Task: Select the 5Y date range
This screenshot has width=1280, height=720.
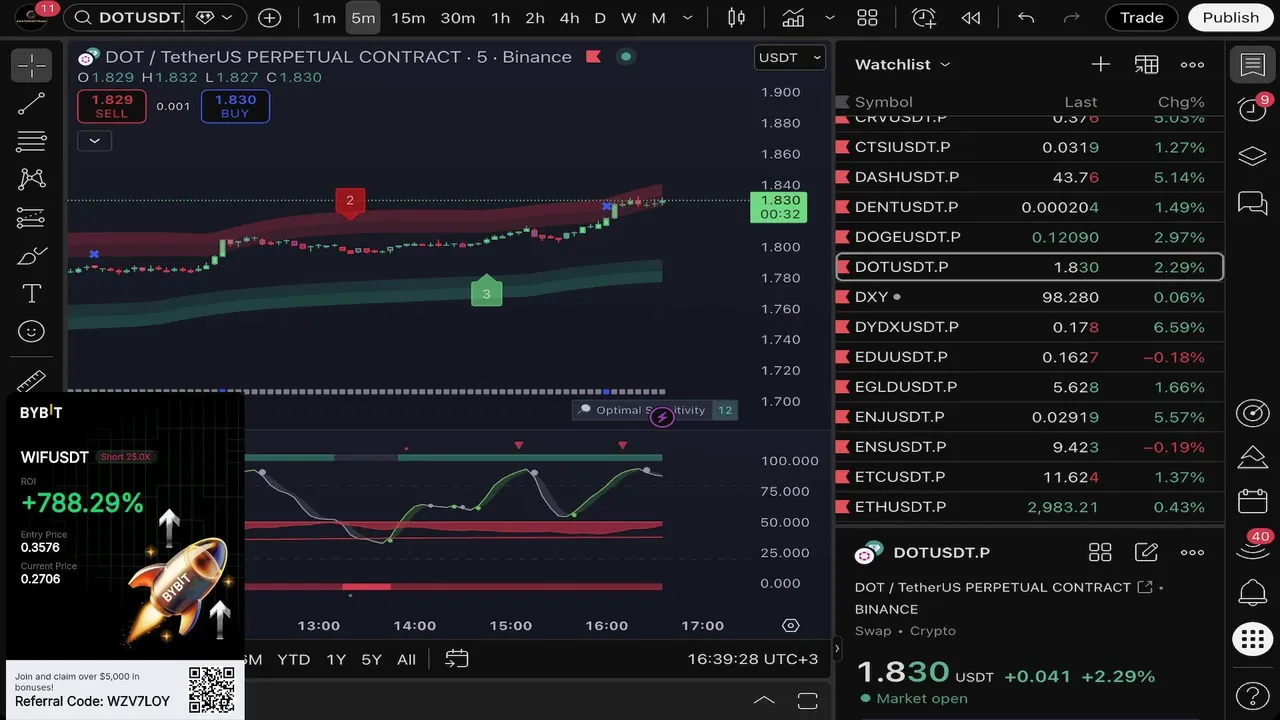Action: [371, 660]
